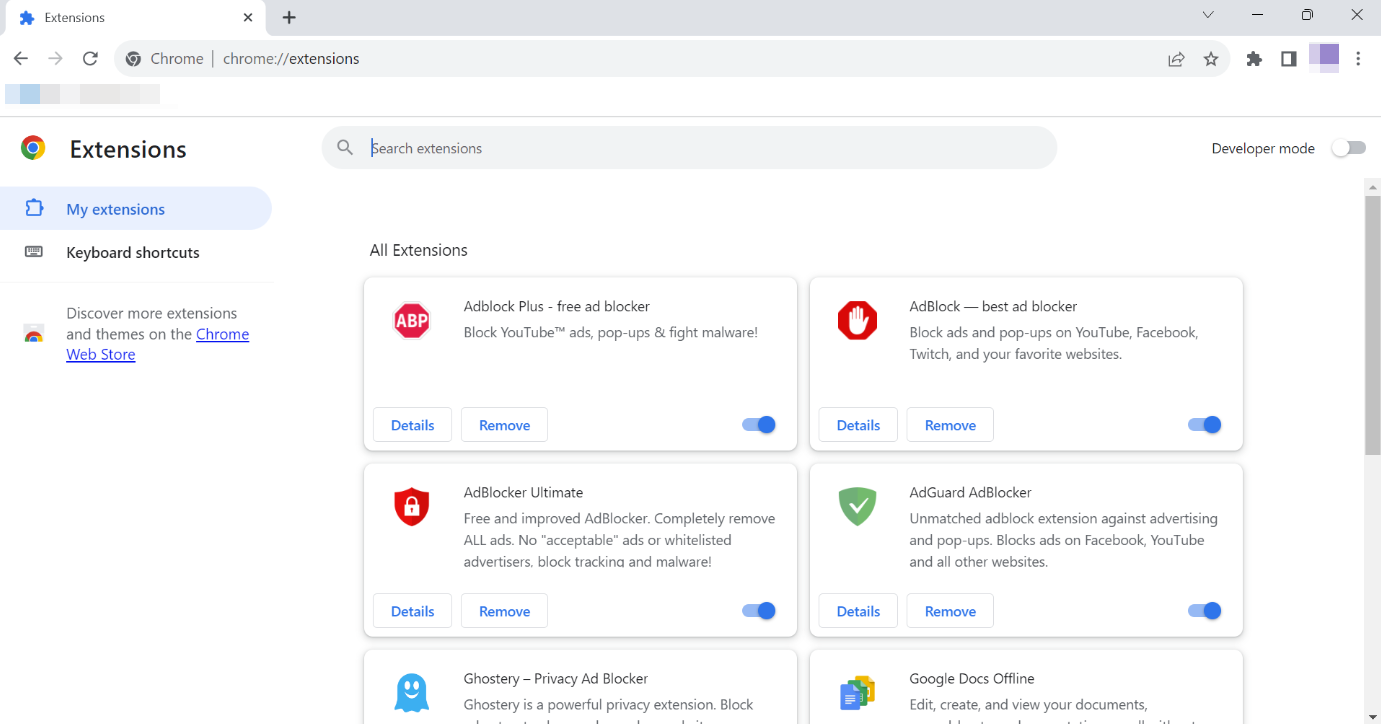Viewport: 1381px width, 724px height.
Task: Click the page vertical scrollbar thumb
Action: tap(1373, 325)
